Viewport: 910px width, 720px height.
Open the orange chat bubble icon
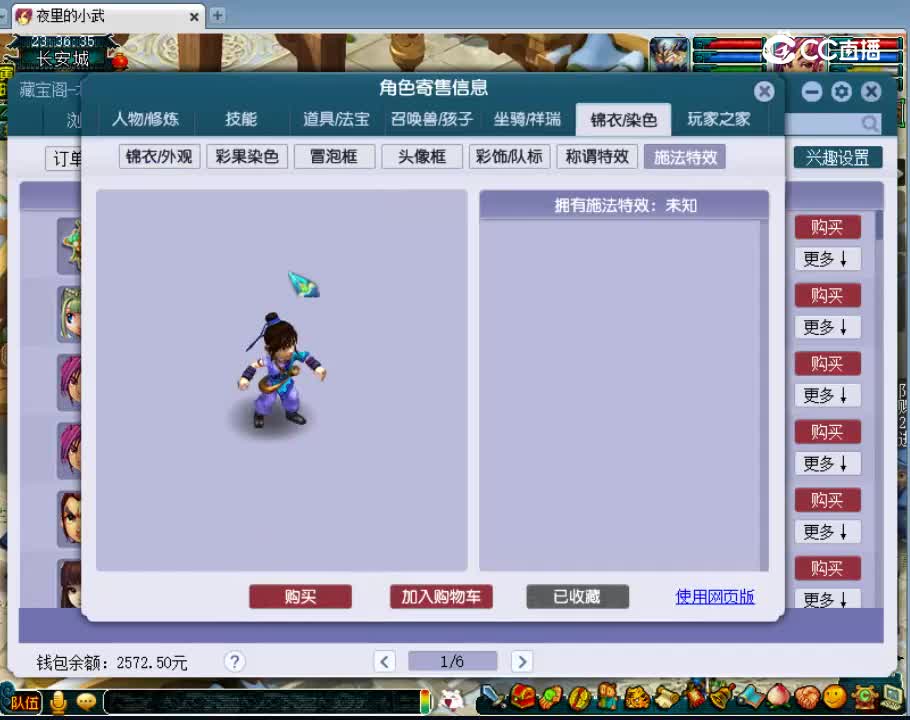tap(86, 703)
